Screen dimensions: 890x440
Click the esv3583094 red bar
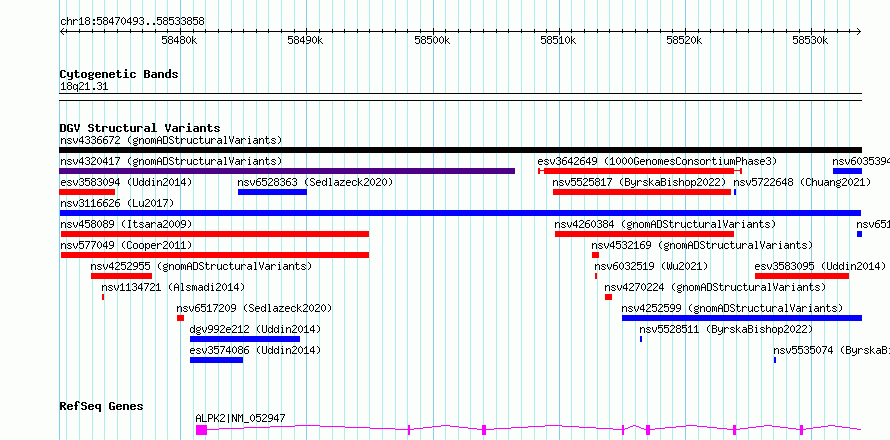[87, 192]
